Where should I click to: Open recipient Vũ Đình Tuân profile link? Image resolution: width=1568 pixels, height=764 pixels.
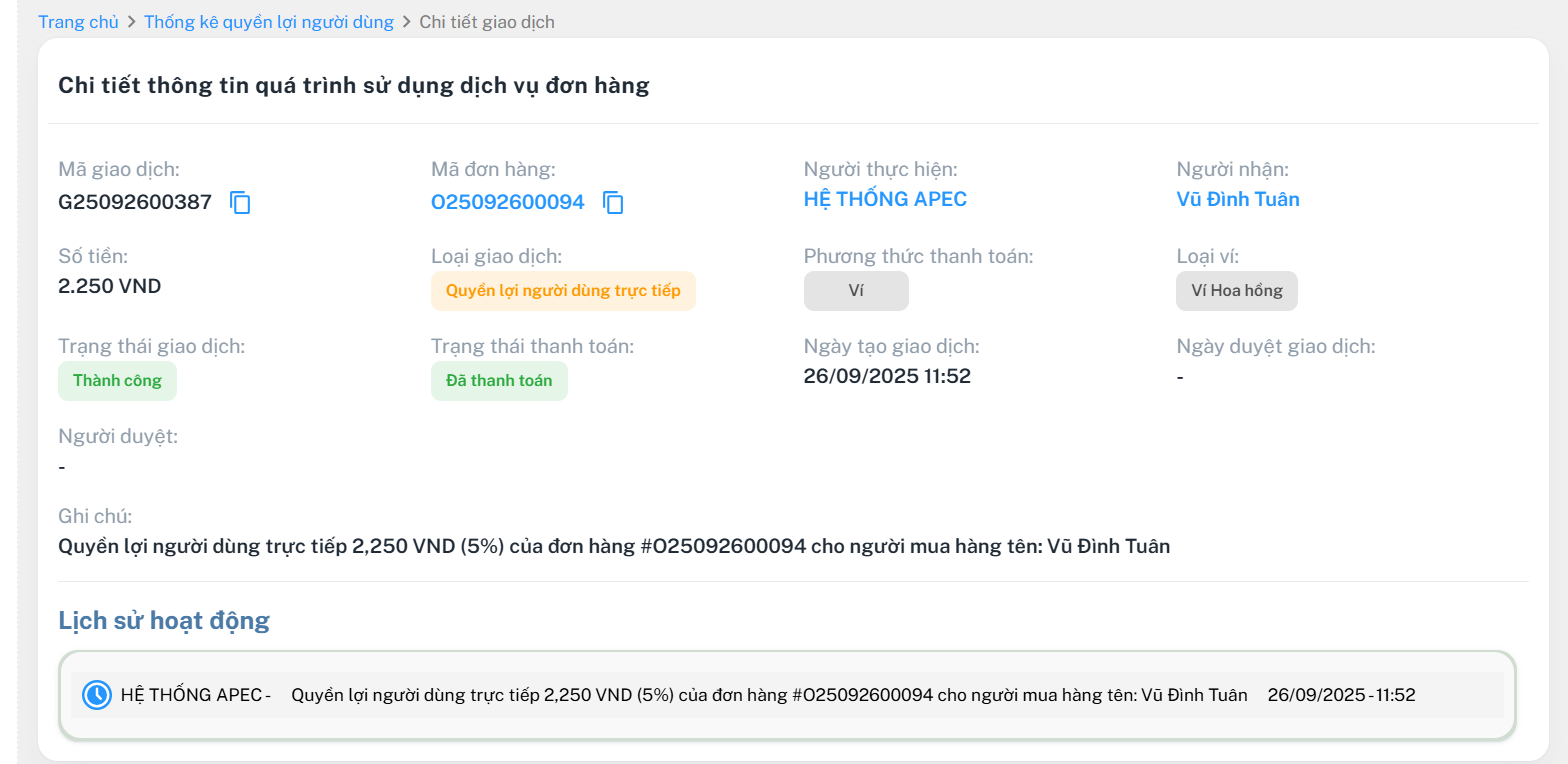click(x=1238, y=199)
